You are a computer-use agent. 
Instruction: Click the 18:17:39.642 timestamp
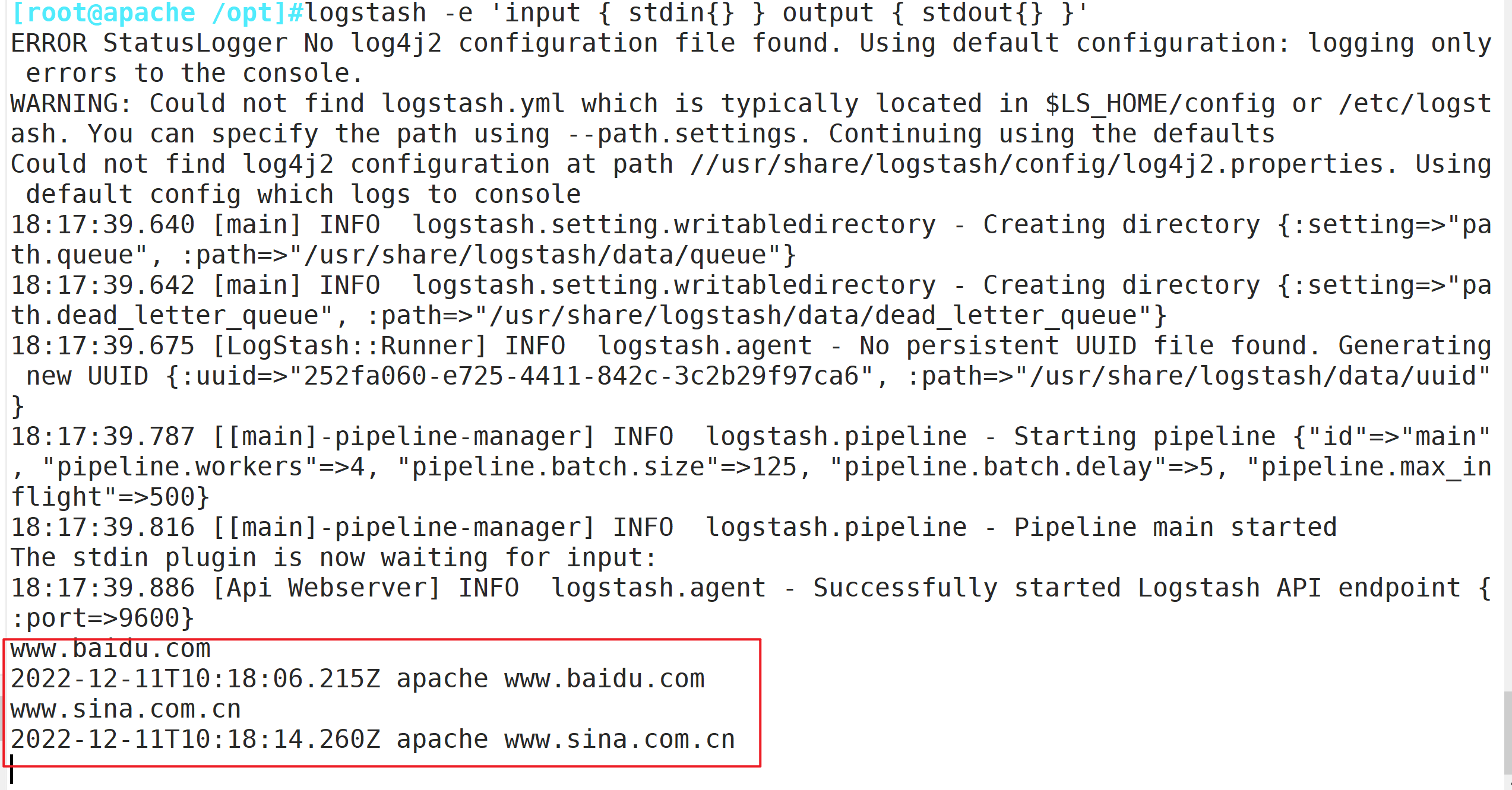[x=103, y=285]
